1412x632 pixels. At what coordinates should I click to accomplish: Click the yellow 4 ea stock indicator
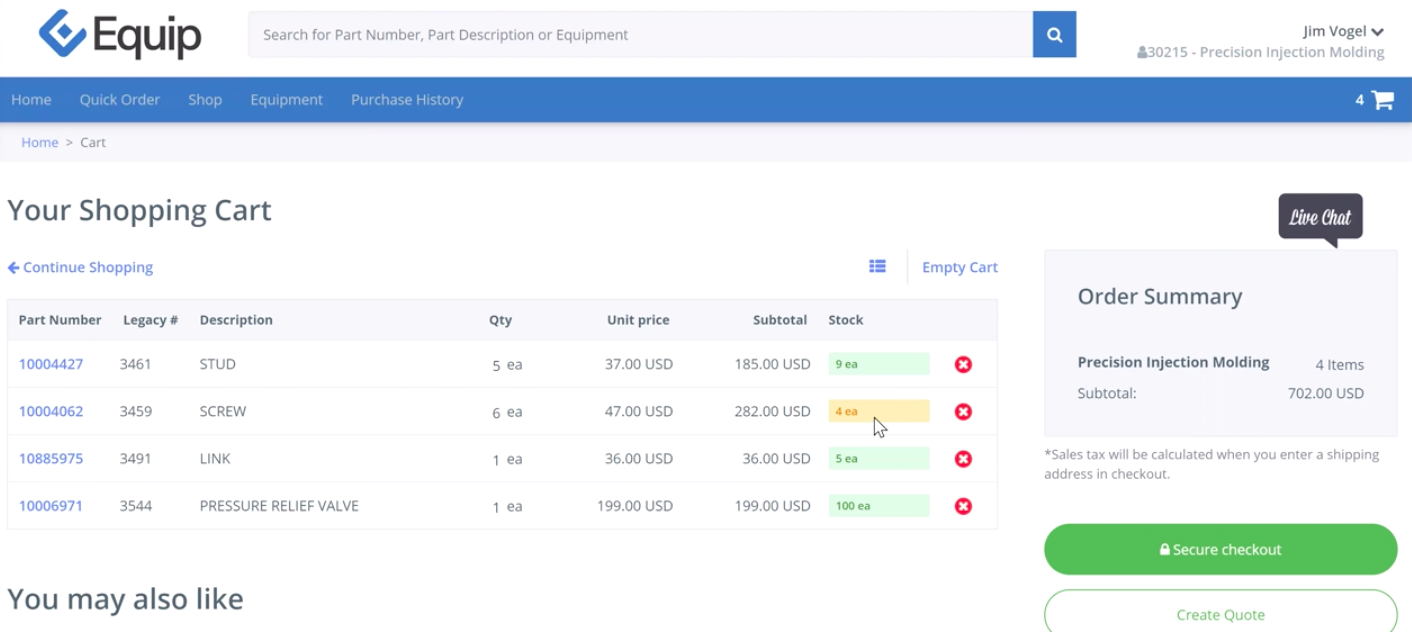pos(878,412)
